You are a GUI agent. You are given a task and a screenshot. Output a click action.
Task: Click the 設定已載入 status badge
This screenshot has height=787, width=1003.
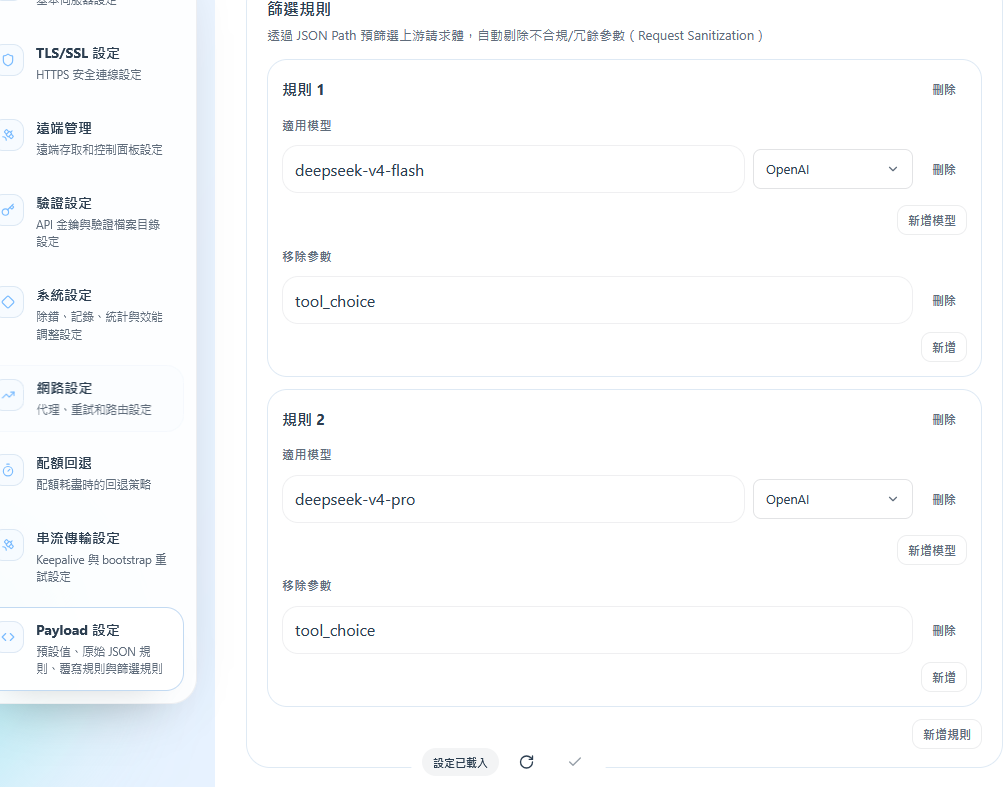(460, 763)
